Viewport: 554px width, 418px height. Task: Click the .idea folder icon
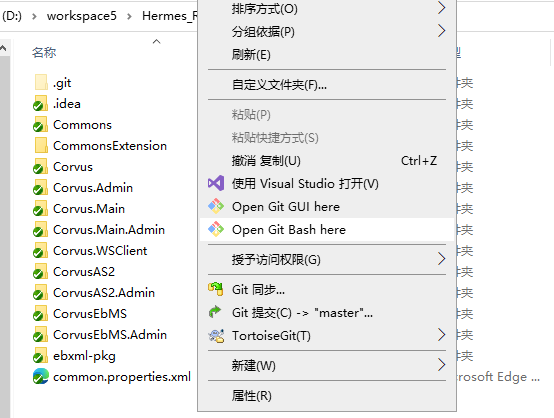[41, 104]
